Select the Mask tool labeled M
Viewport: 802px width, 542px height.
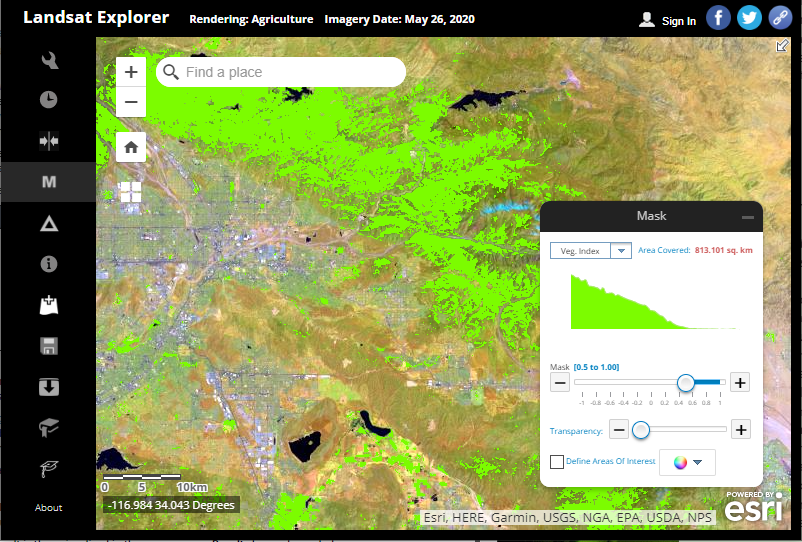(x=49, y=182)
